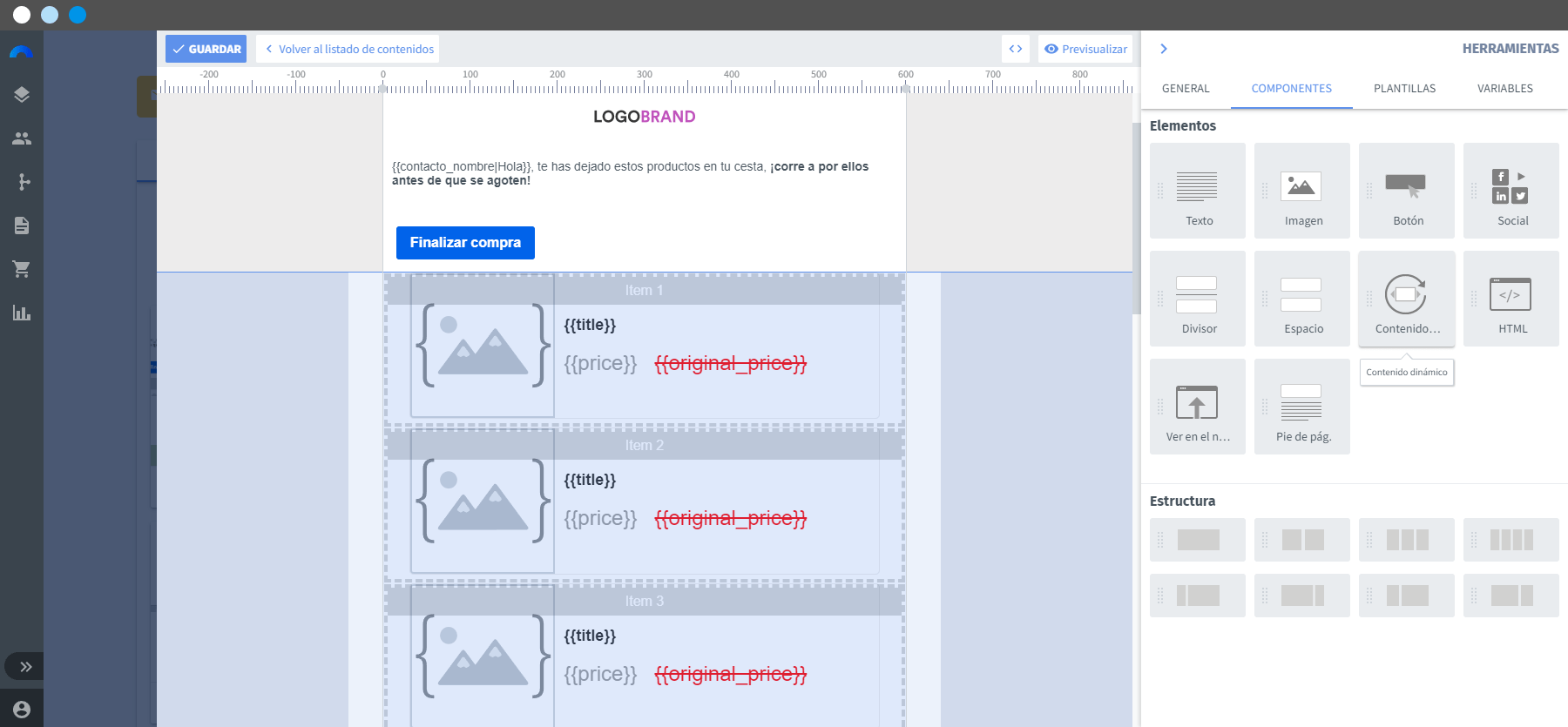Open the contacts (people) section in the sidebar
This screenshot has height=727, width=1568.
[22, 138]
